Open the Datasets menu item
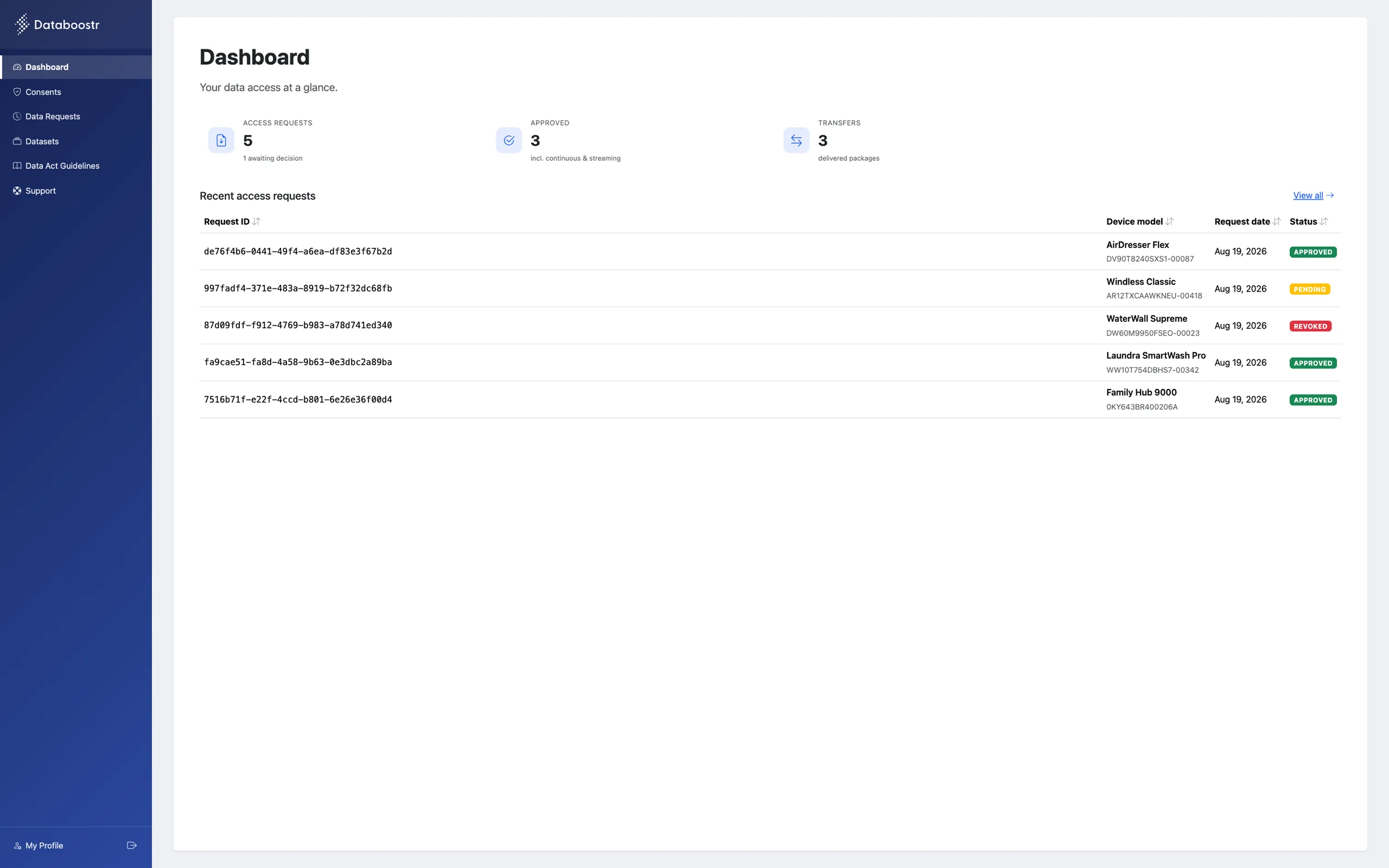The height and width of the screenshot is (868, 1389). 76,141
